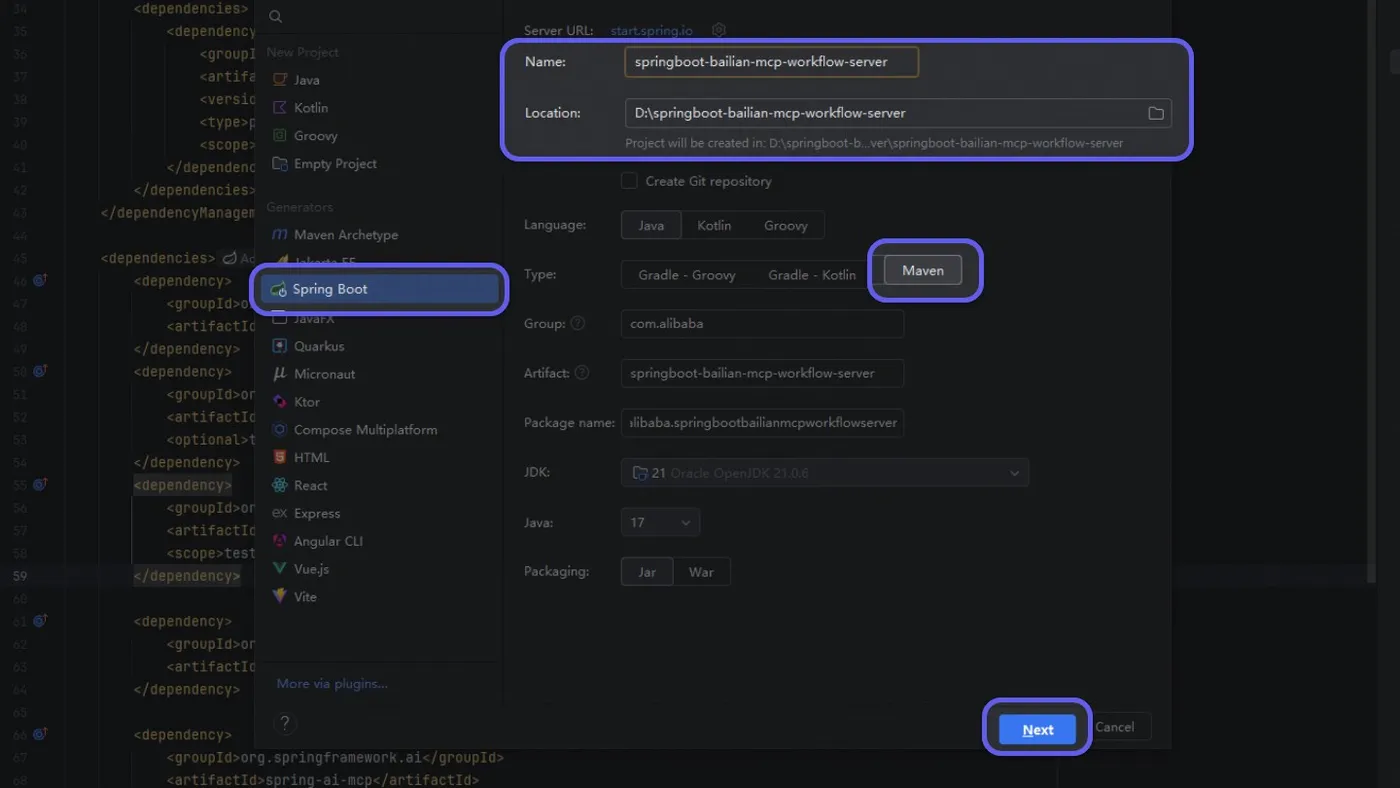This screenshot has height=788, width=1400.
Task: Click the search magnifier icon in the dialog
Action: pos(276,17)
